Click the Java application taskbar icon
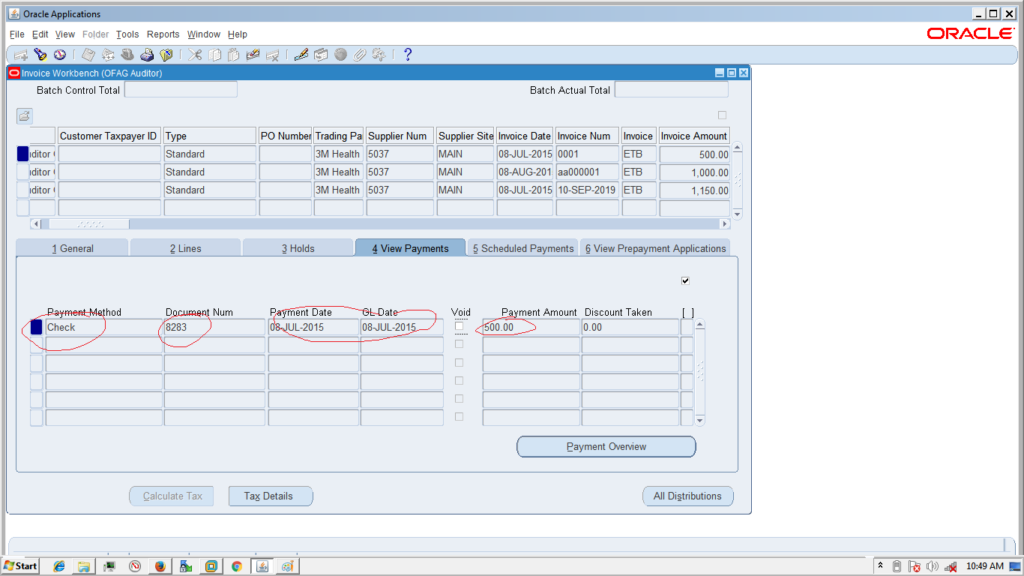Image resolution: width=1024 pixels, height=576 pixels. coord(262,566)
